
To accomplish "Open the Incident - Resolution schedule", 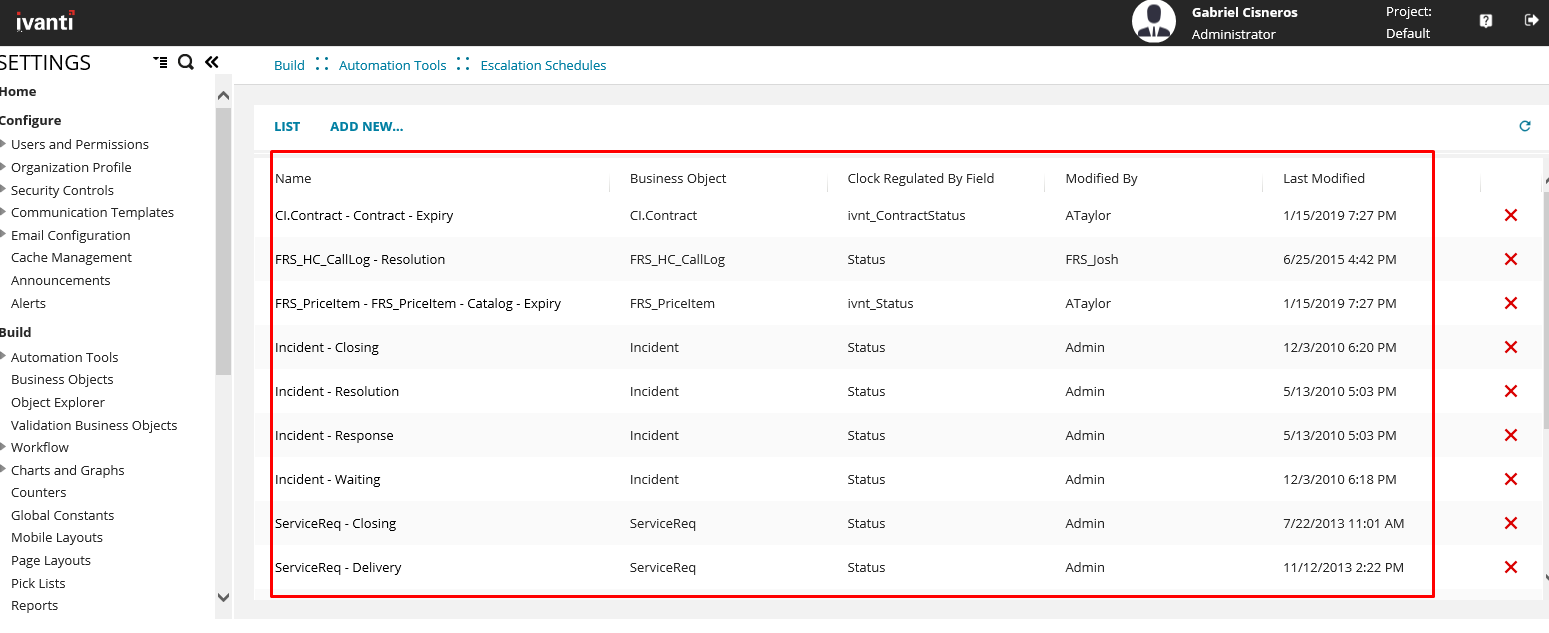I will pyautogui.click(x=337, y=391).
